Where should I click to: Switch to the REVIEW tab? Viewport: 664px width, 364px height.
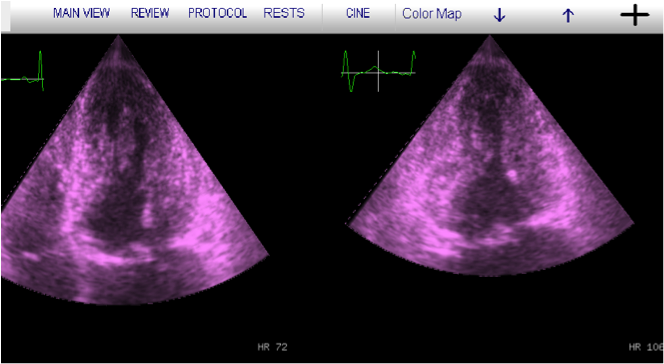pyautogui.click(x=150, y=13)
